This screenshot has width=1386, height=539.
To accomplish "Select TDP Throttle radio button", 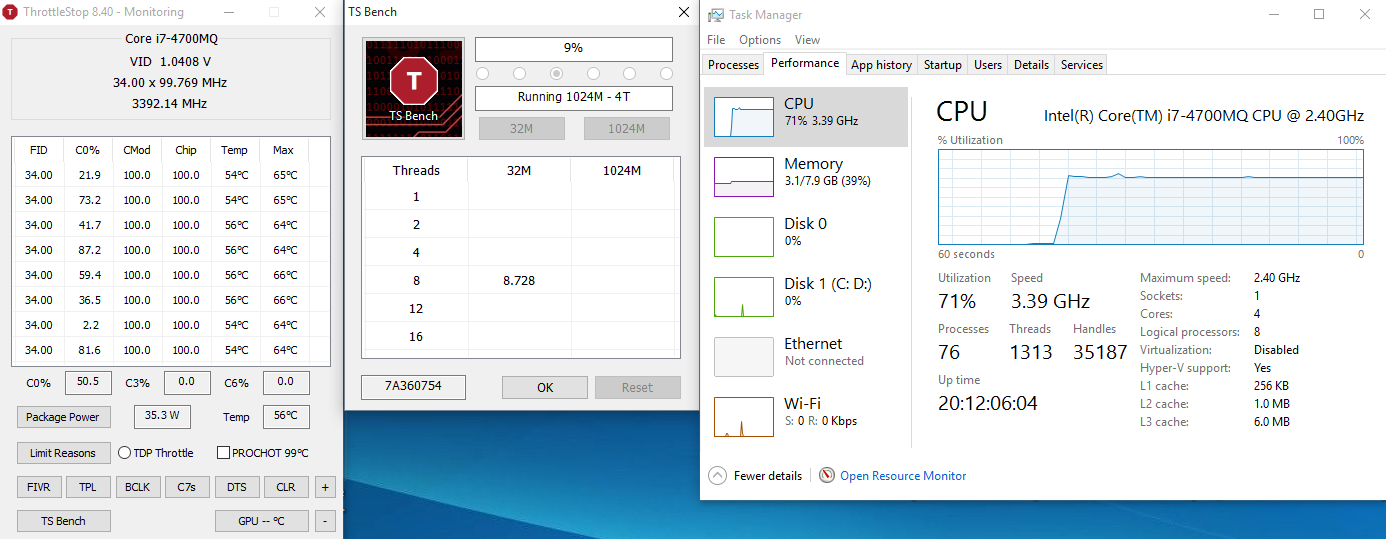I will pyautogui.click(x=125, y=453).
